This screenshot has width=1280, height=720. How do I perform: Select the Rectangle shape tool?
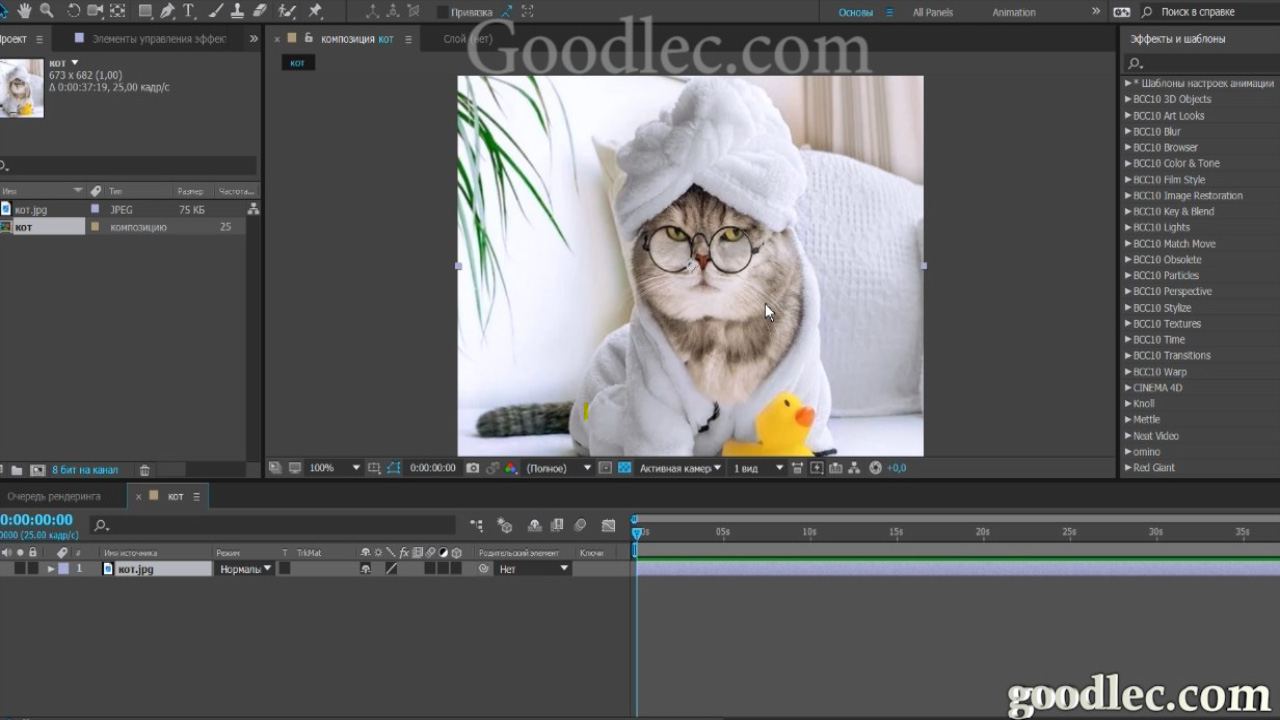pos(145,11)
